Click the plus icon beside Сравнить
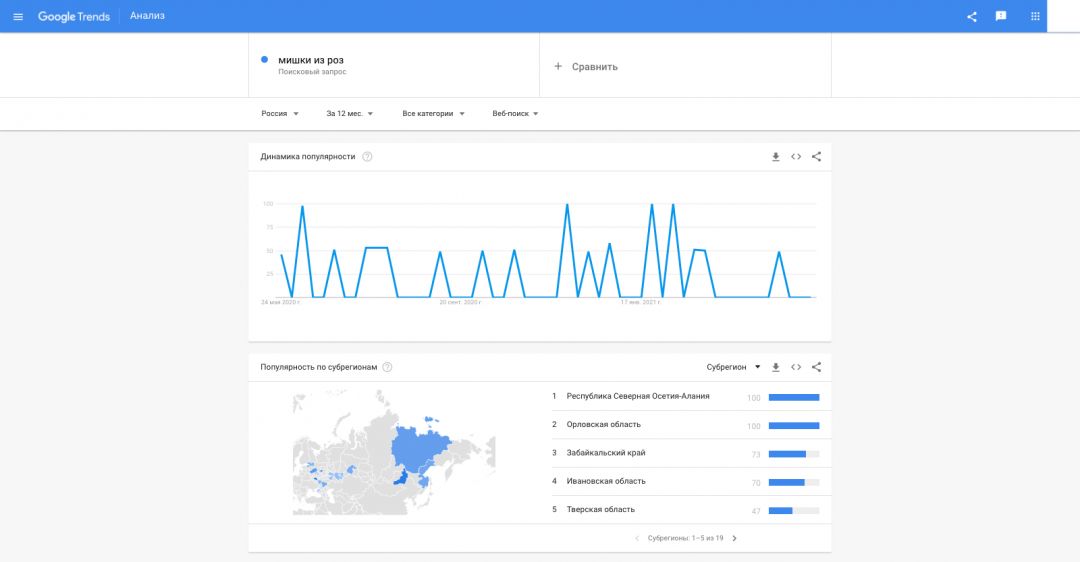Image resolution: width=1080 pixels, height=562 pixels. tap(558, 66)
